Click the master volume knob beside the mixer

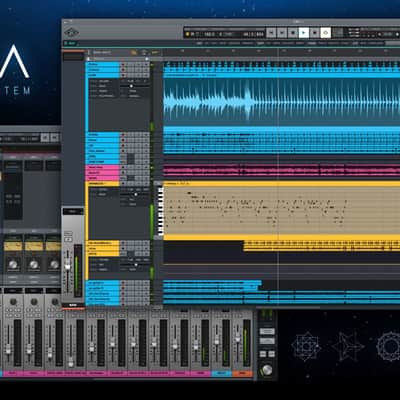pyautogui.click(x=267, y=370)
